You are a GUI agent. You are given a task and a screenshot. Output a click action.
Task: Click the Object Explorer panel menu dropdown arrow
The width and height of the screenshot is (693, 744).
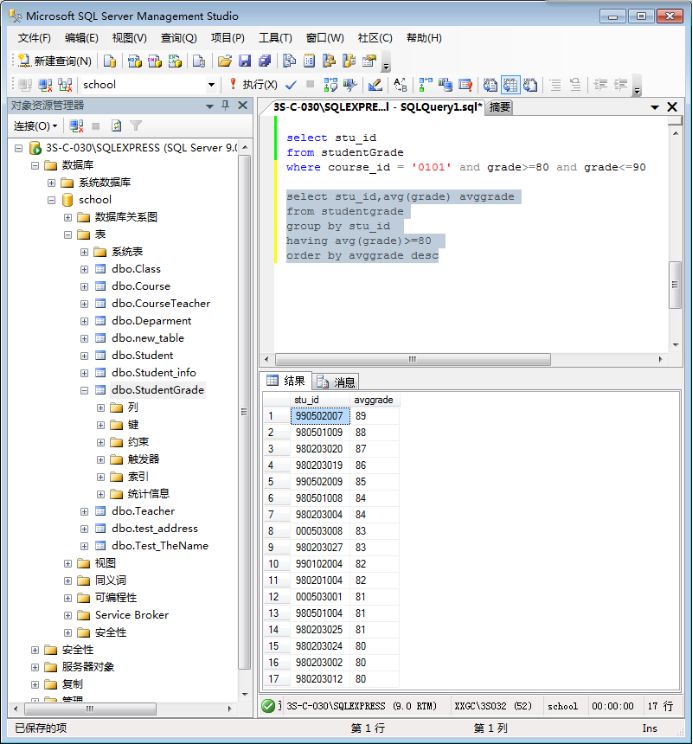click(x=210, y=106)
